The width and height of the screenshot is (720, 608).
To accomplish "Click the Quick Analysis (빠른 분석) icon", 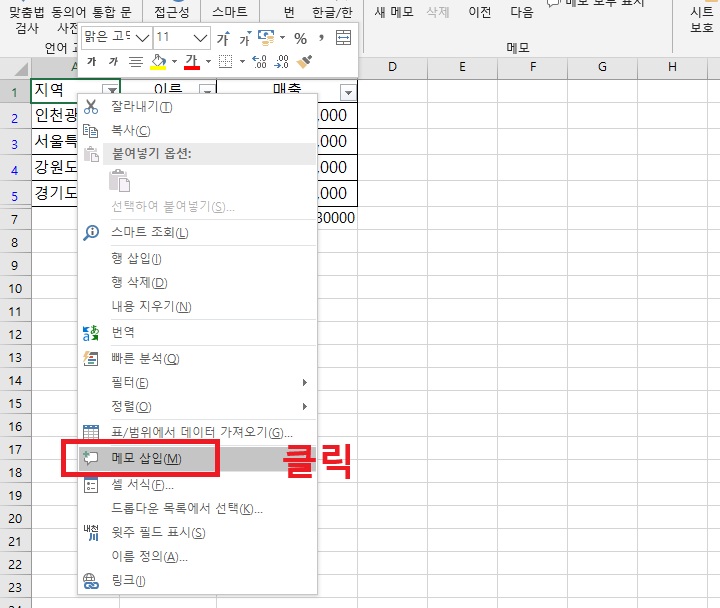I will [90, 359].
